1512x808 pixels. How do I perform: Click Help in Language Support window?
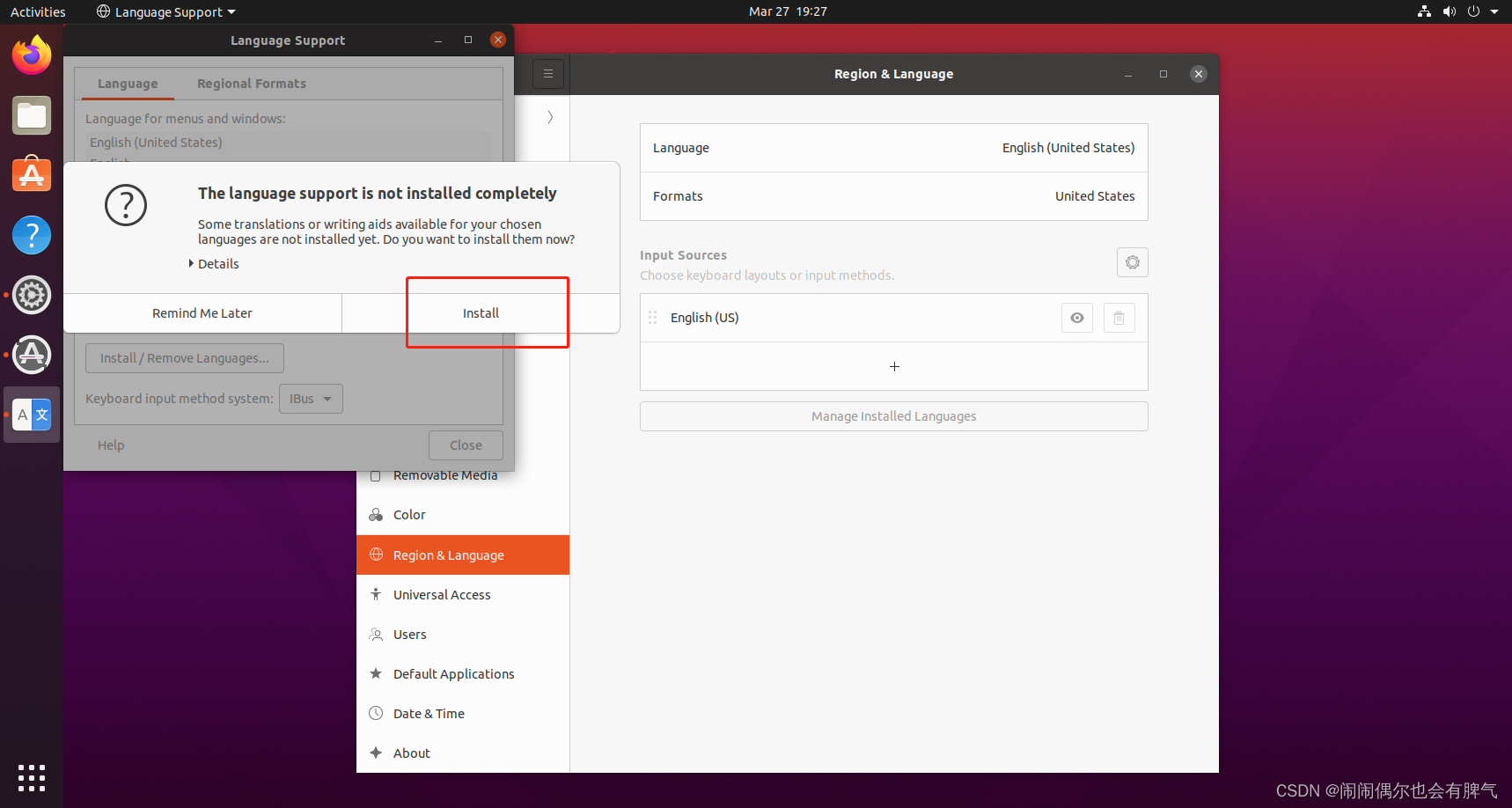(111, 445)
